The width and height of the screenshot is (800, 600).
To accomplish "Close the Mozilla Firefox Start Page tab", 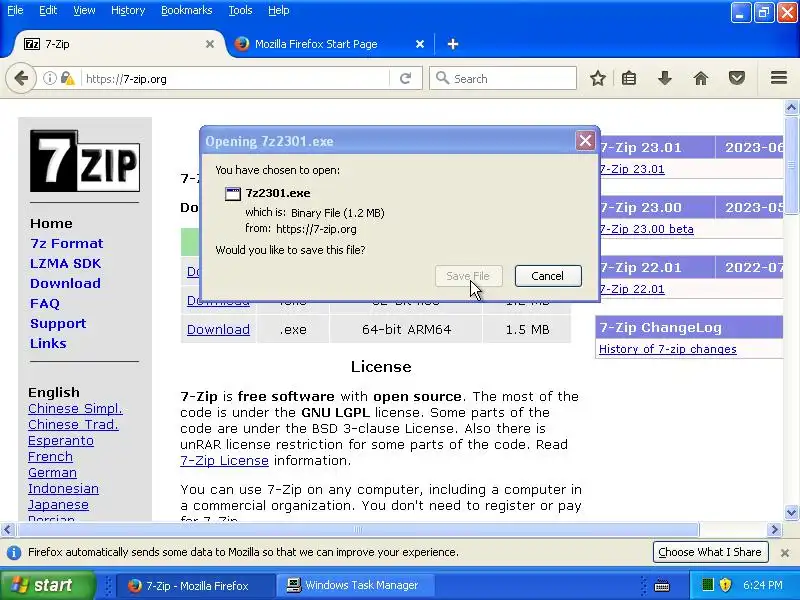I will point(420,44).
